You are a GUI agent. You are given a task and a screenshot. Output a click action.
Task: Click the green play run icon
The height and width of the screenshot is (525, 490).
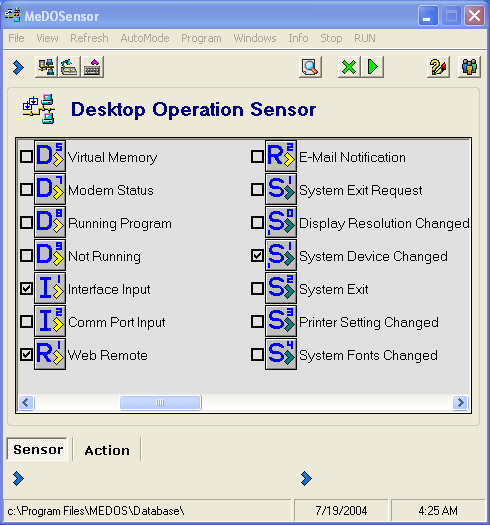click(x=372, y=67)
